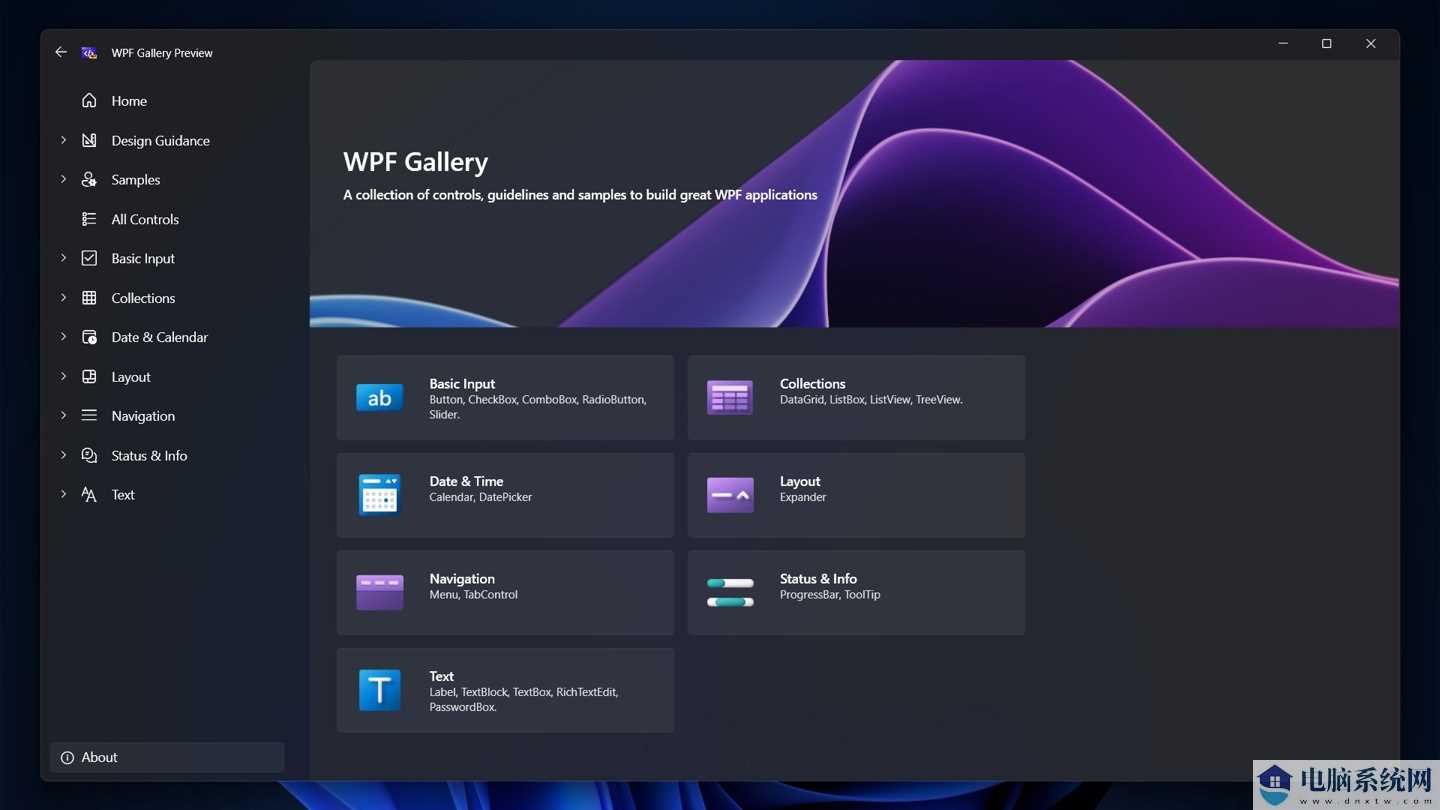Open the Navigation card title
Viewport: 1440px width, 810px height.
(462, 579)
